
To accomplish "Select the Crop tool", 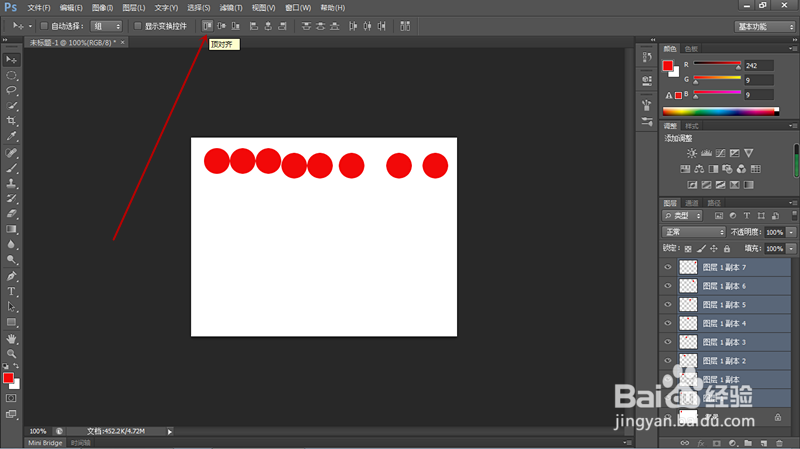I will pyautogui.click(x=11, y=121).
